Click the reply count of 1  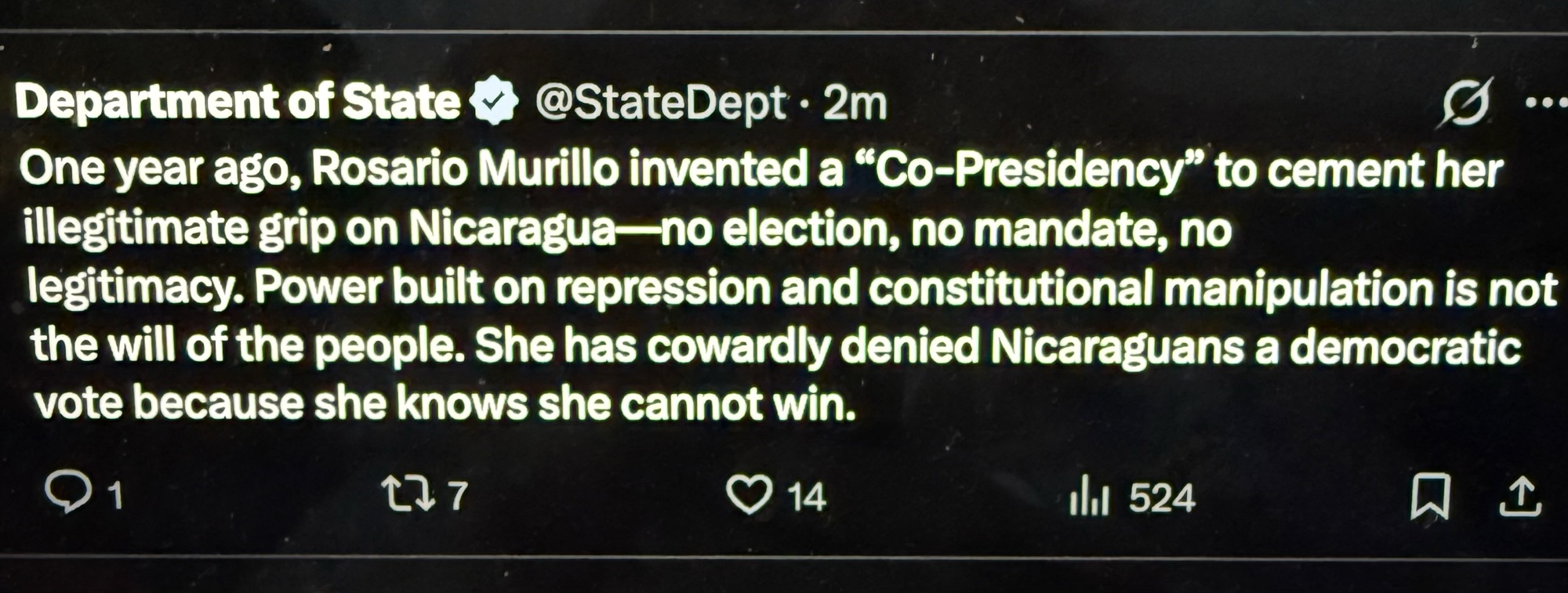coord(115,497)
